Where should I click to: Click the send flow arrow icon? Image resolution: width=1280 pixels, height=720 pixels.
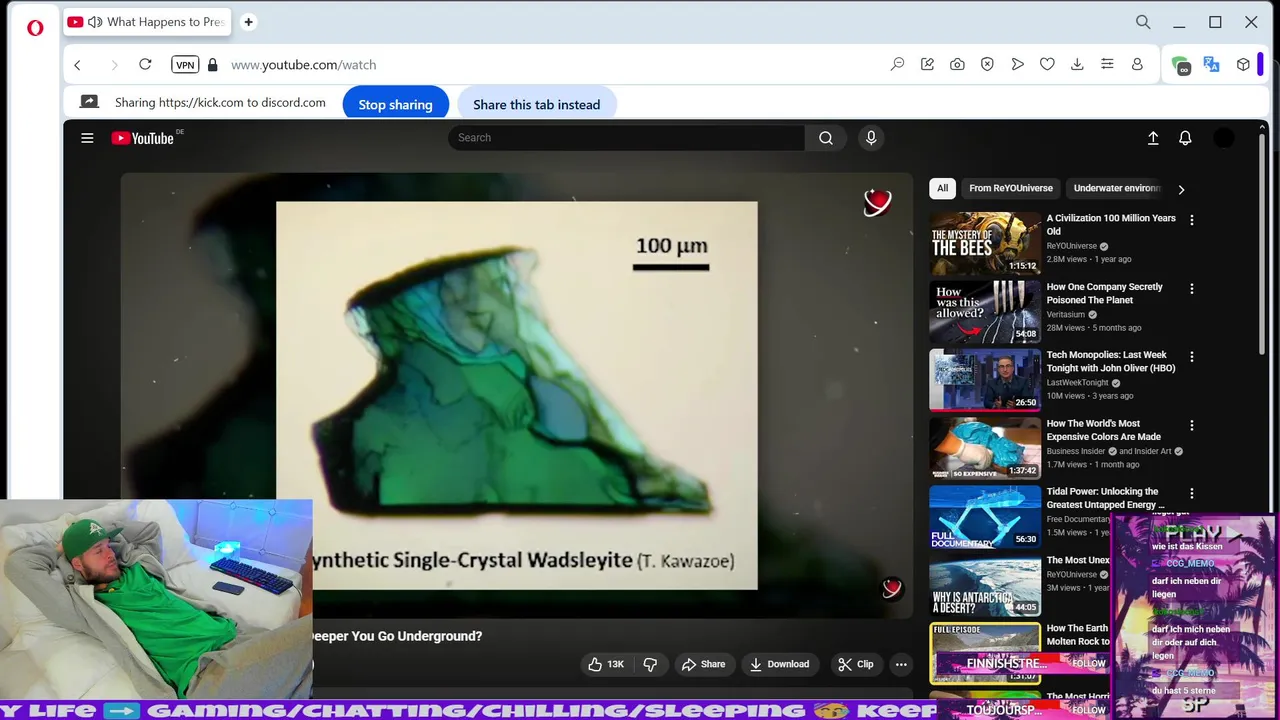click(1017, 64)
